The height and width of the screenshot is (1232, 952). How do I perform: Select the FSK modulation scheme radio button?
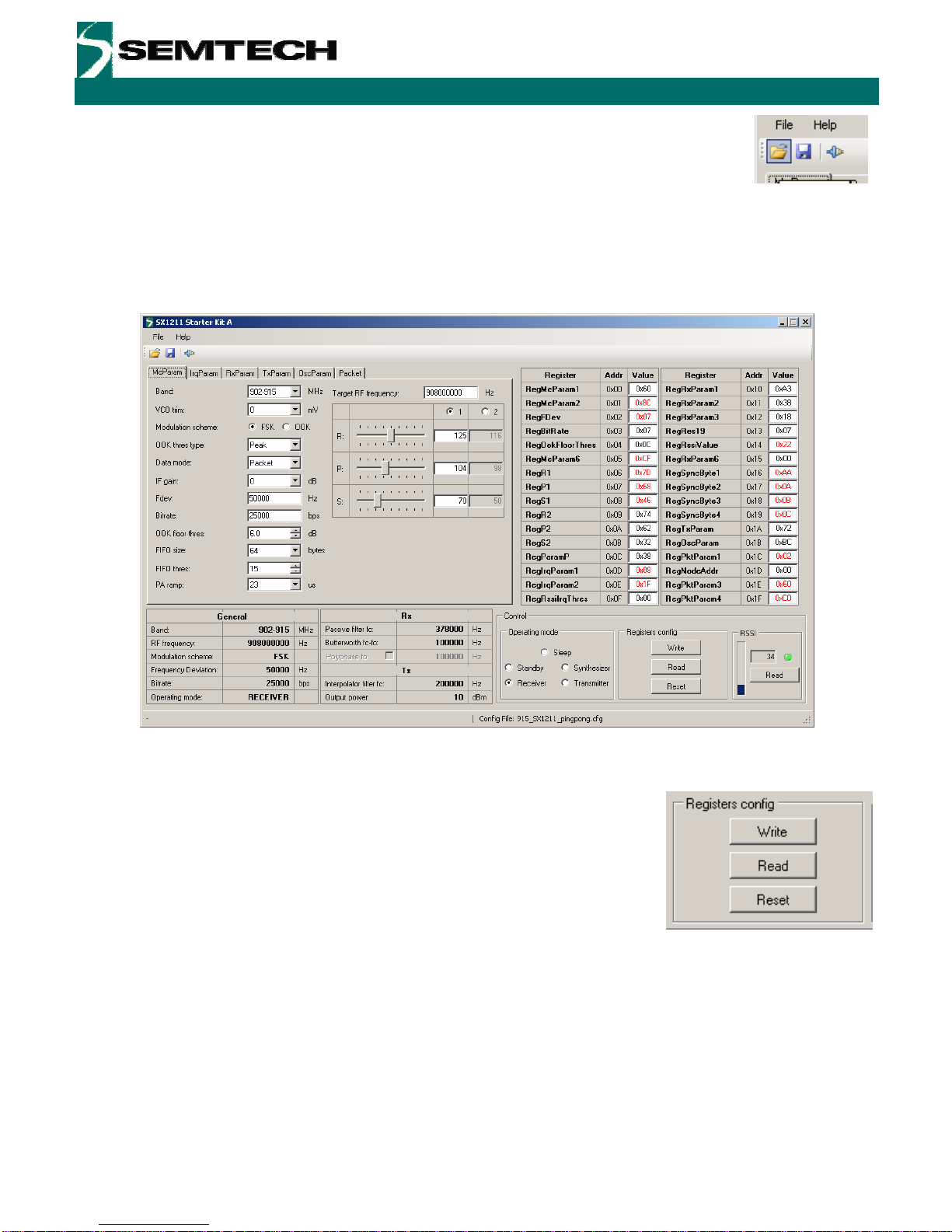[252, 427]
